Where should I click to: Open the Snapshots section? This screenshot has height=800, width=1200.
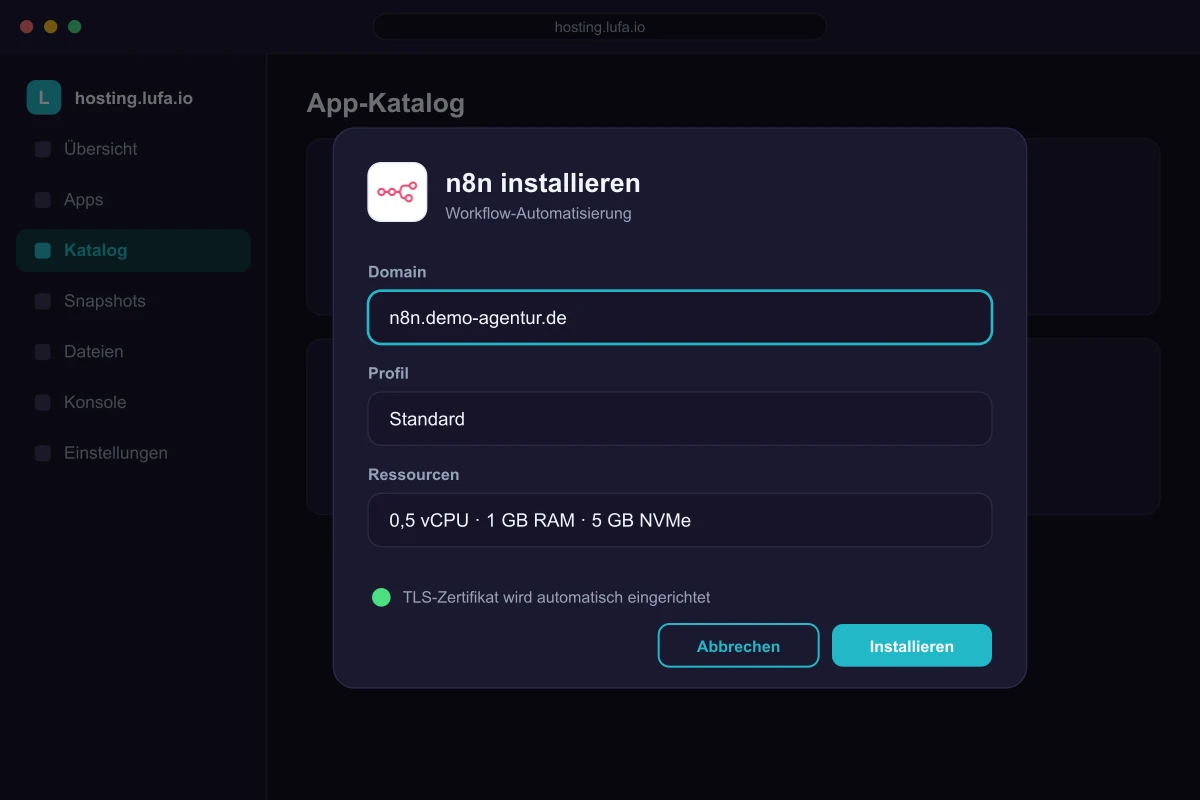(133, 301)
